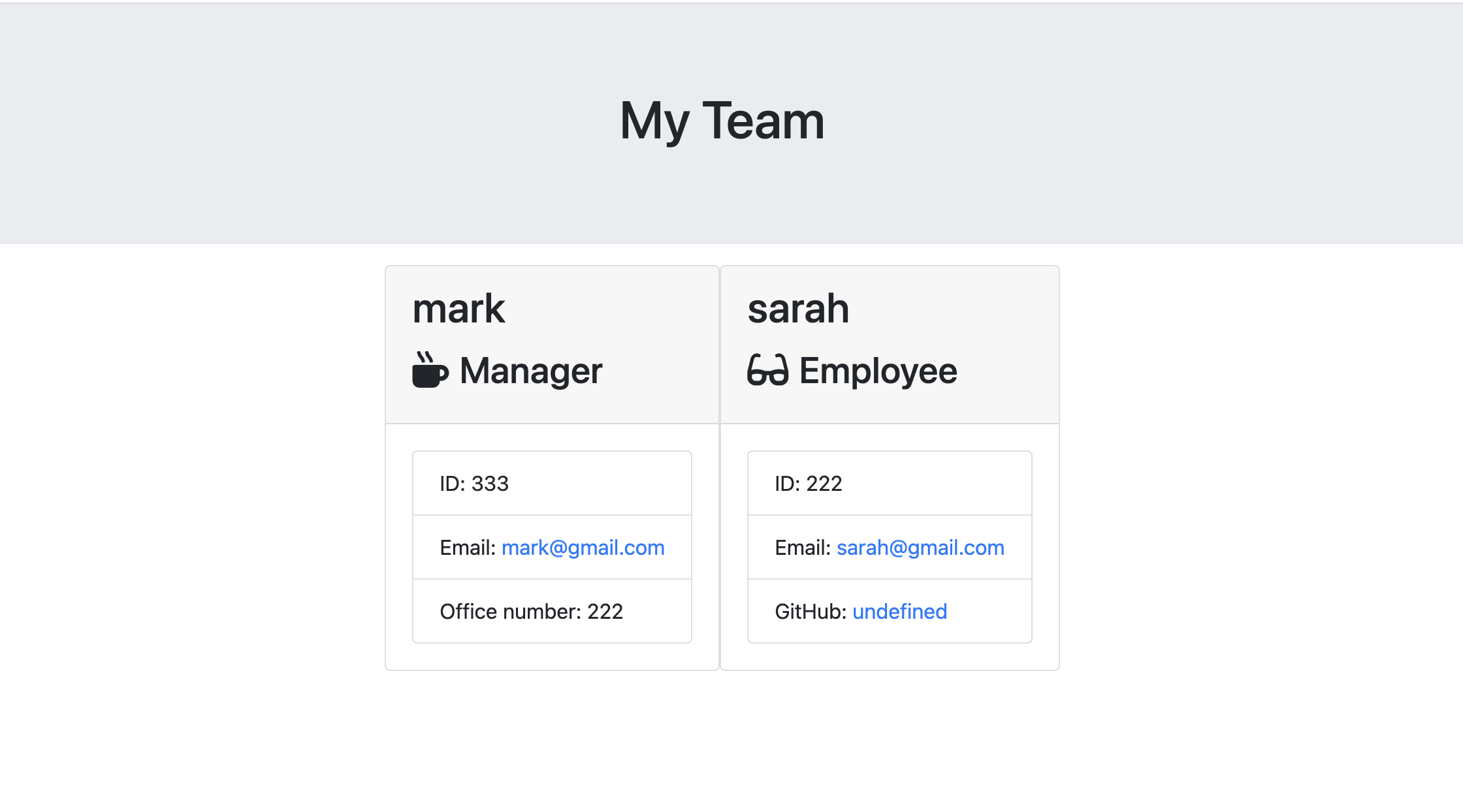Screen dimensions: 1463x812
Task: Select sarah's card header
Action: coord(890,344)
